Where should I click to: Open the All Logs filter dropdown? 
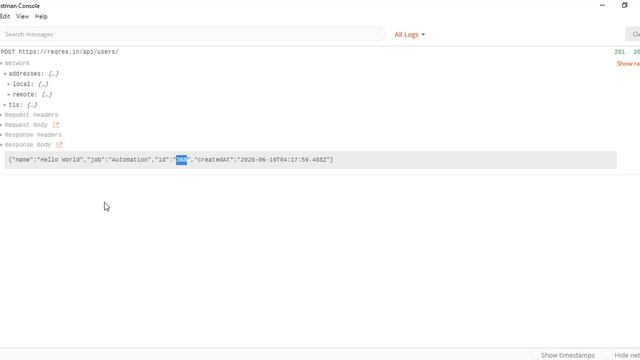pos(409,34)
